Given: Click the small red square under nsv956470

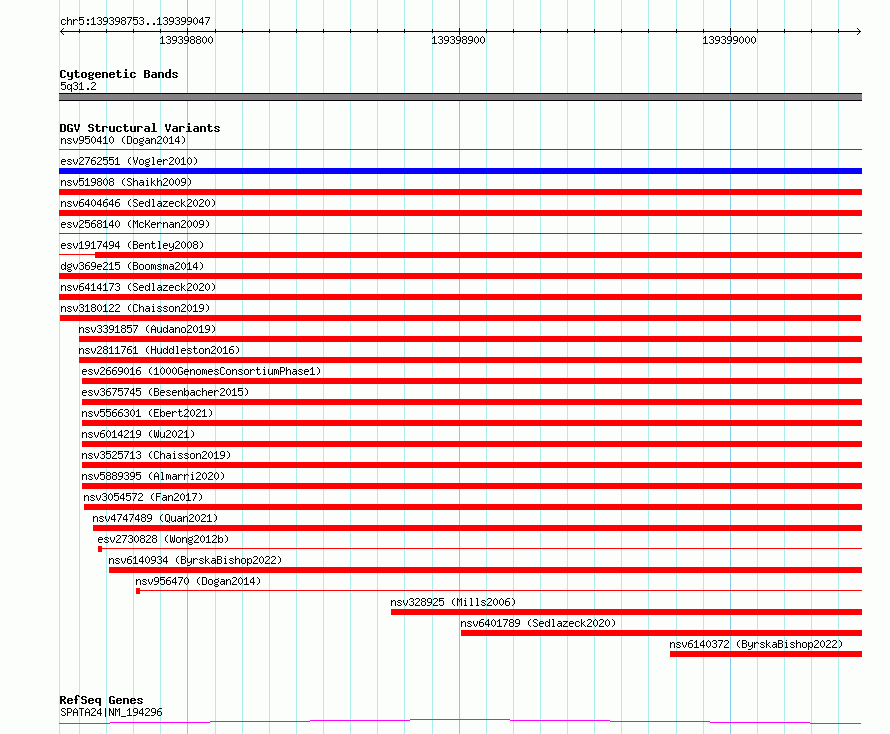Looking at the screenshot, I should [x=138, y=591].
